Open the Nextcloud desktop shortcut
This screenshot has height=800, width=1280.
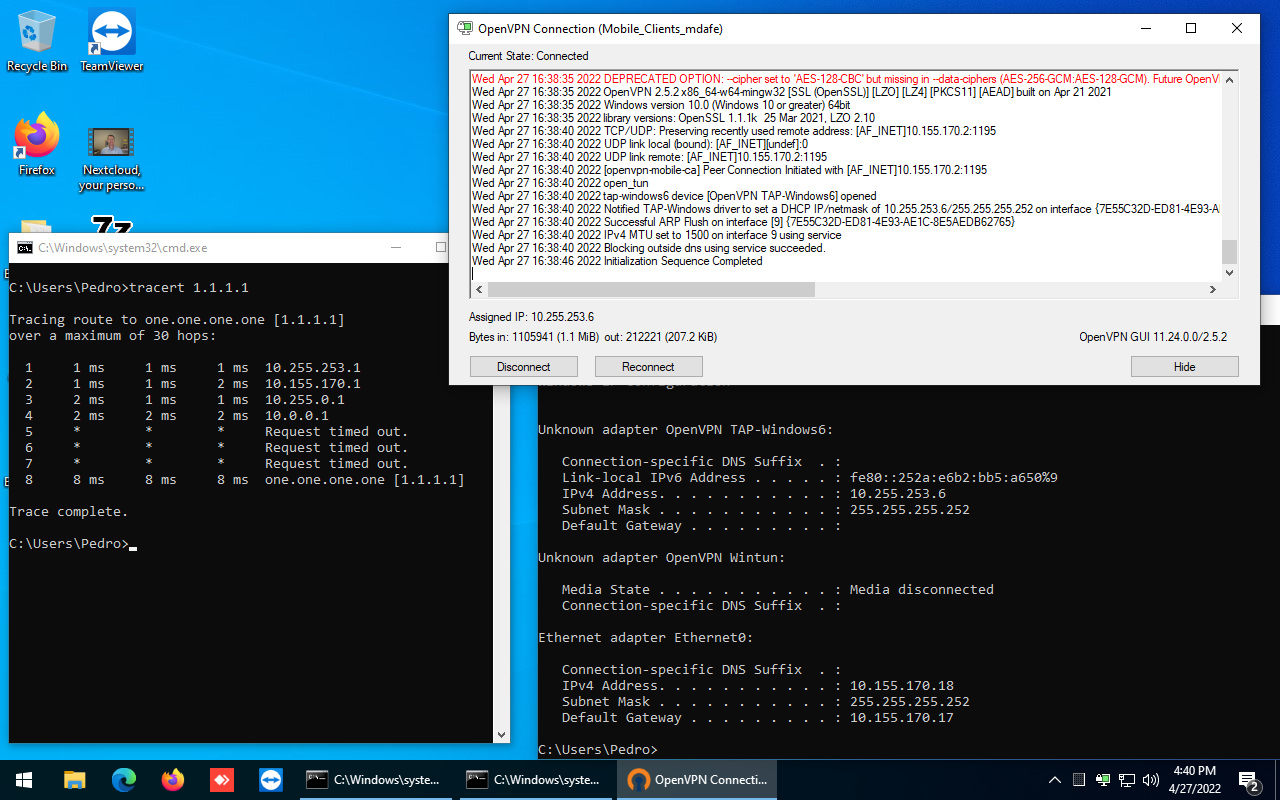pyautogui.click(x=110, y=140)
